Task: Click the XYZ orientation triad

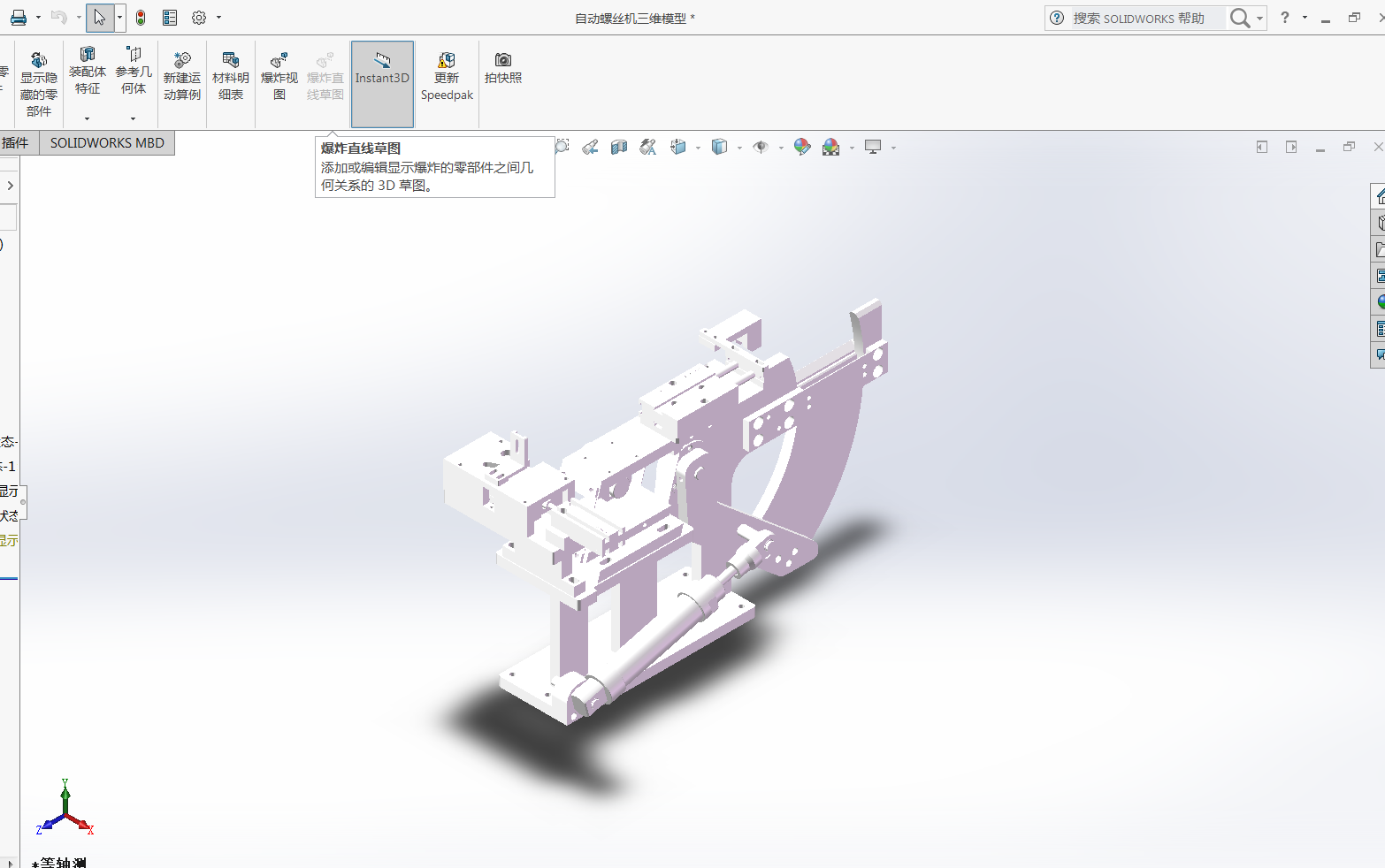Action: [x=65, y=808]
